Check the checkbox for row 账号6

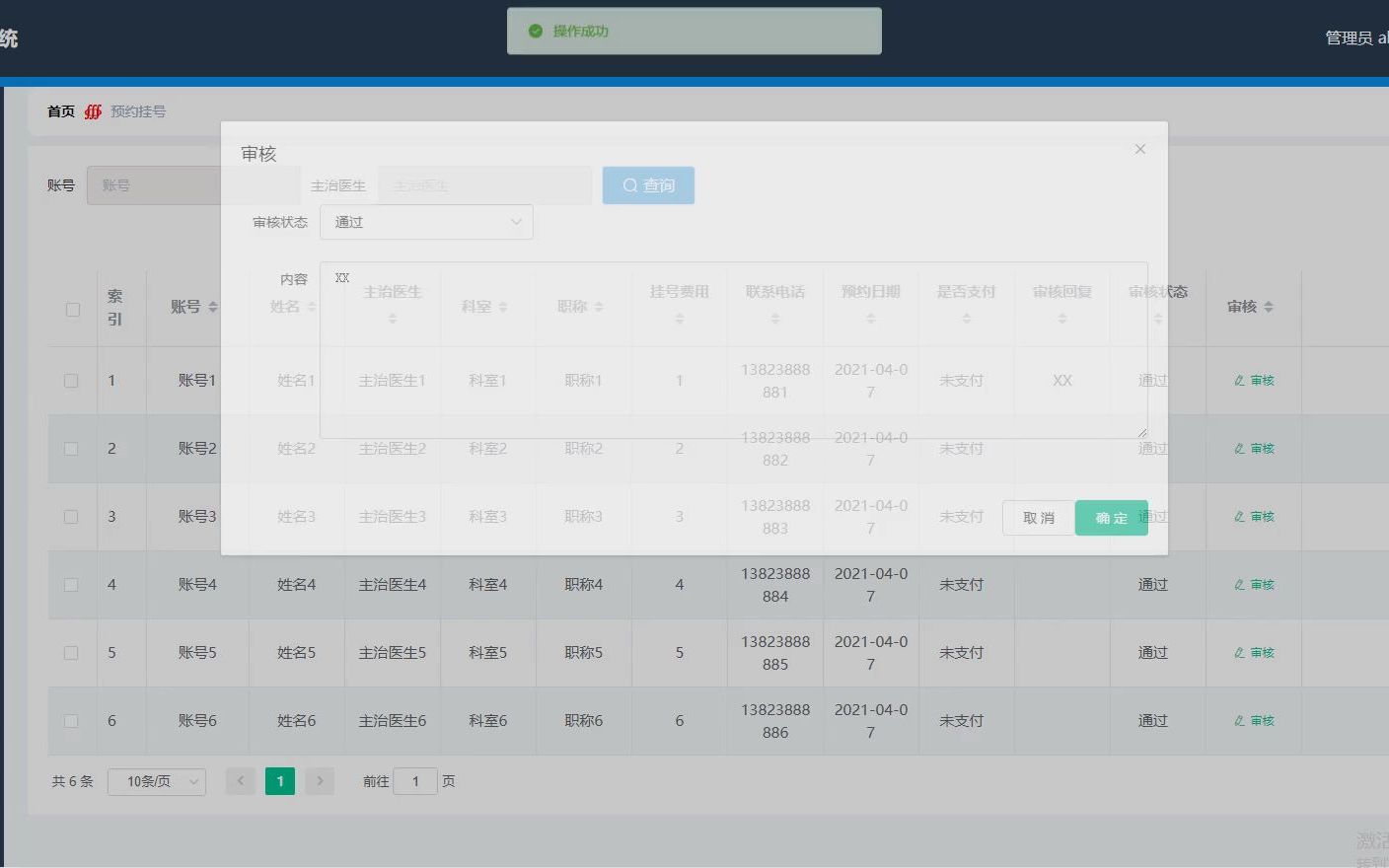(71, 721)
